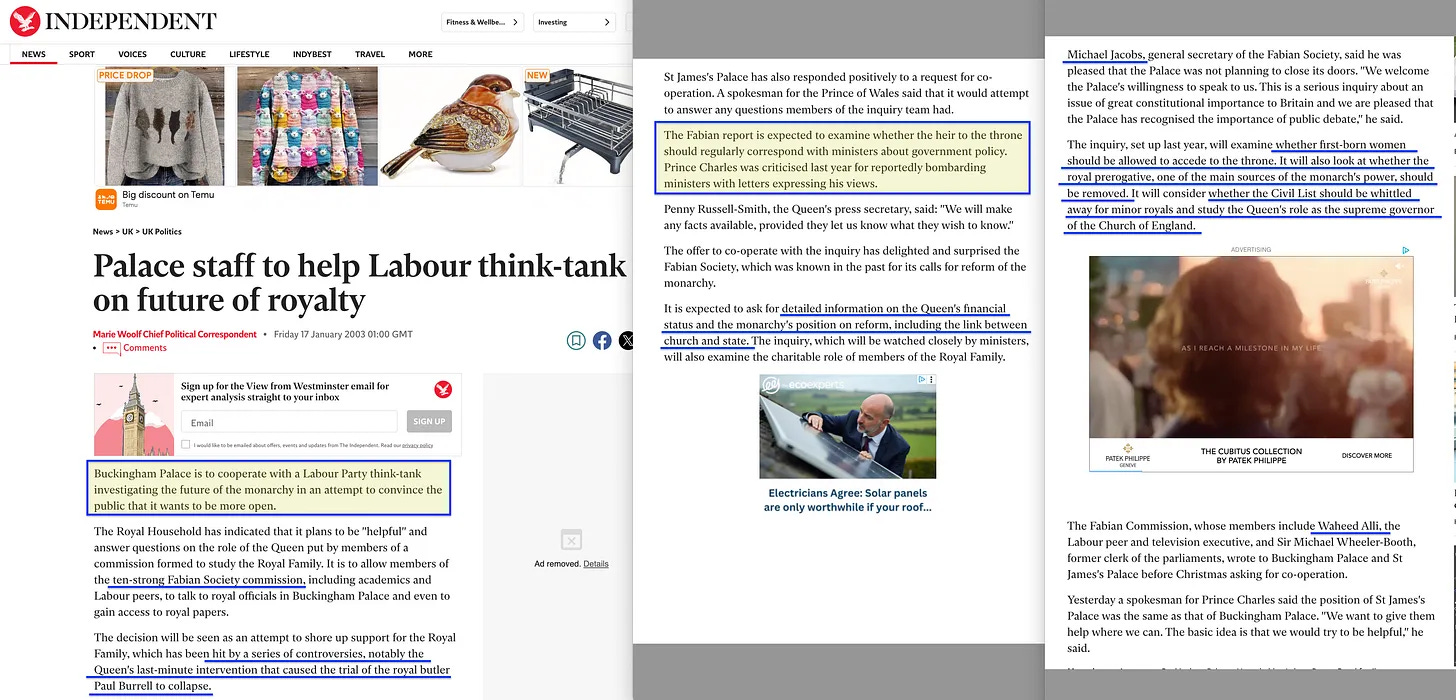Click DISCOVER MORE on the Patek Philippe ad

pyautogui.click(x=1366, y=456)
